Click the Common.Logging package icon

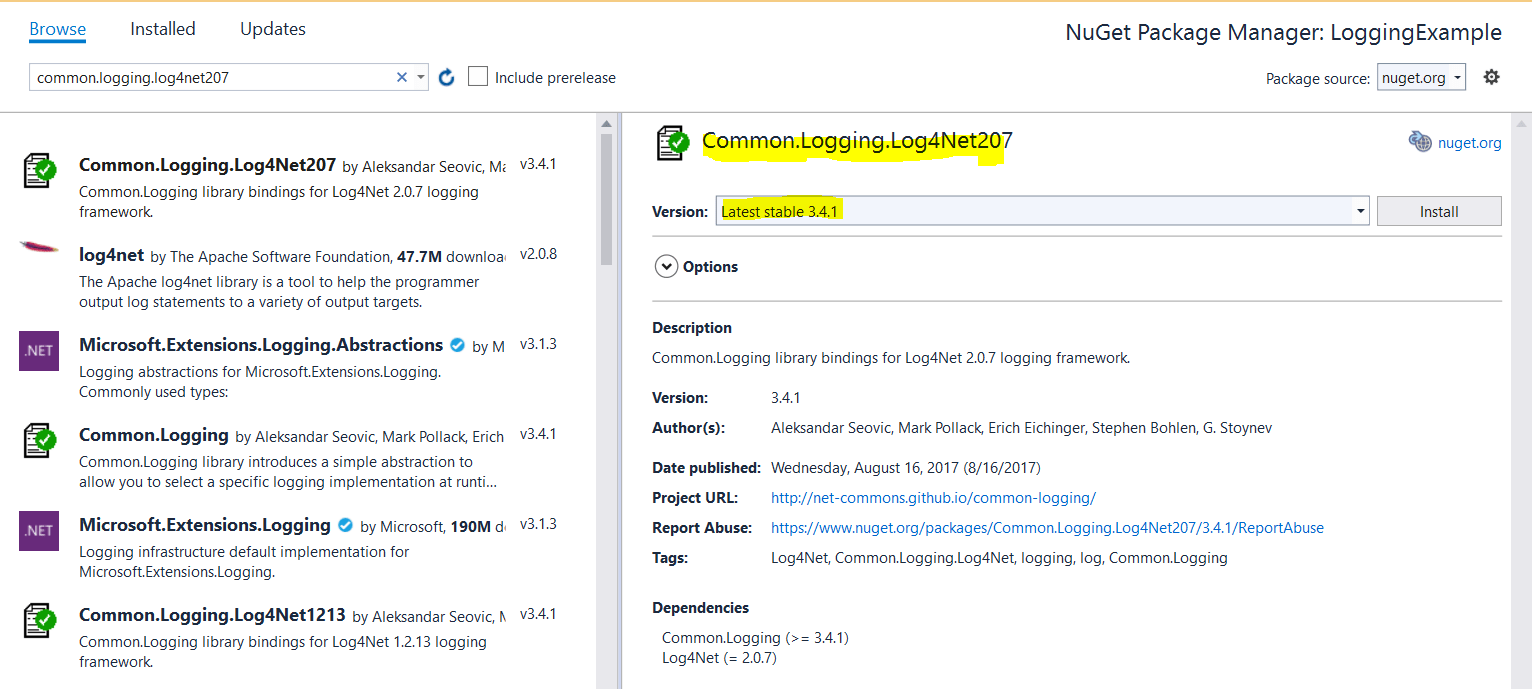click(x=40, y=441)
